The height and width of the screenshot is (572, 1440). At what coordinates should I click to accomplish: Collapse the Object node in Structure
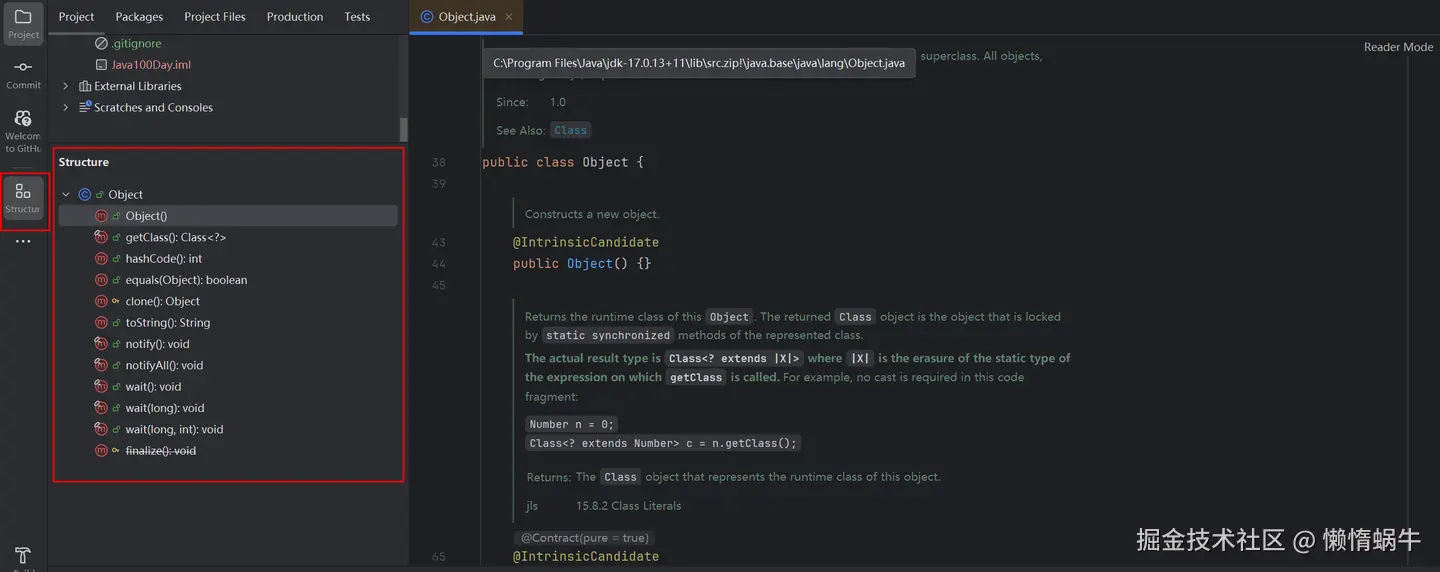coord(66,195)
